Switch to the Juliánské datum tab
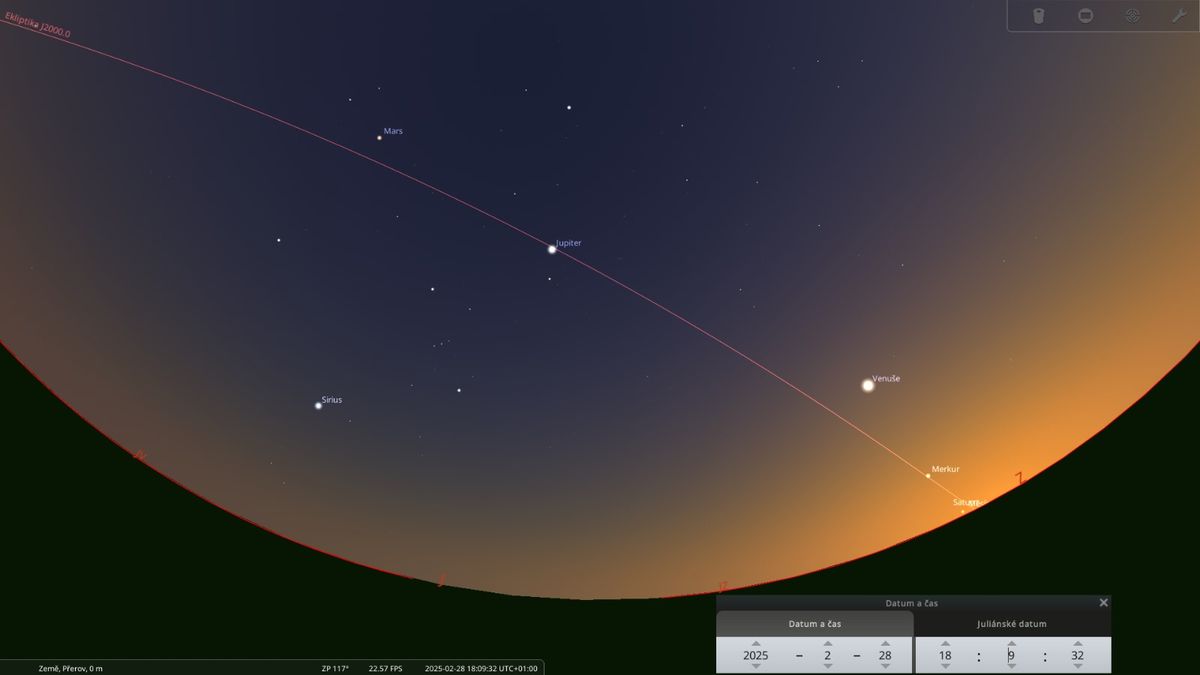Viewport: 1200px width, 675px height. [1012, 624]
